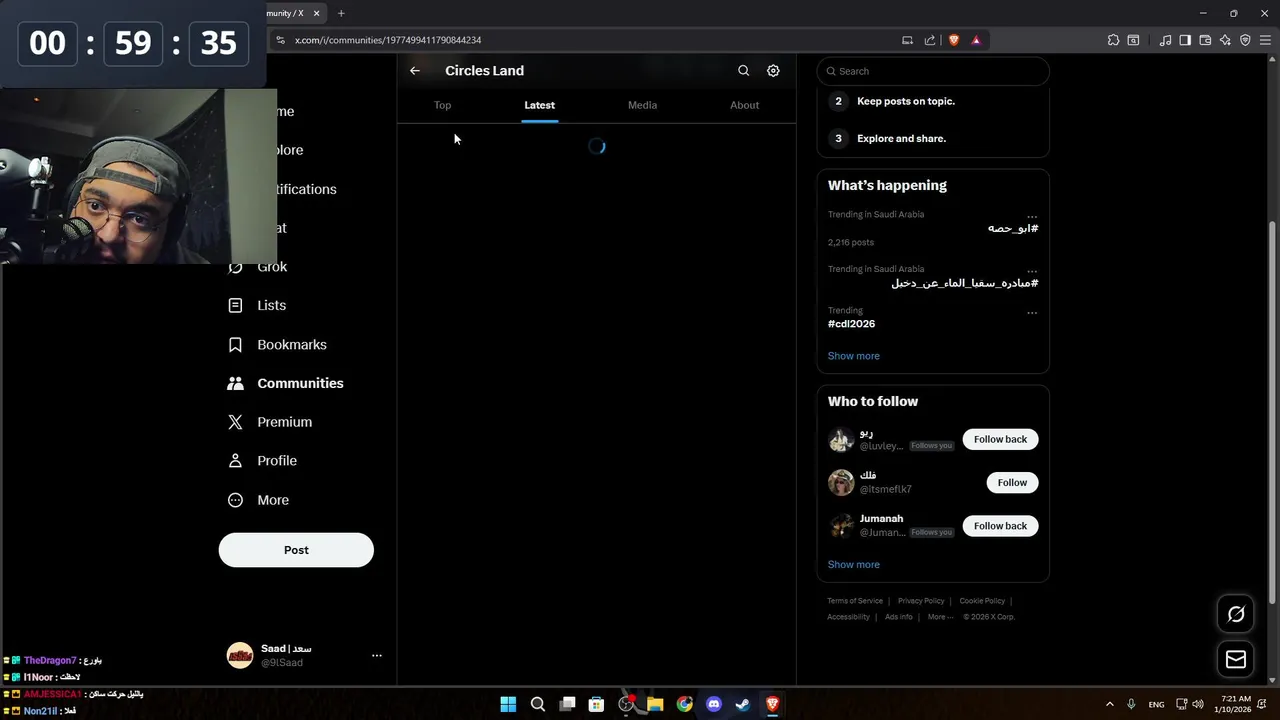Open the floating messages envelope button
This screenshot has width=1280, height=720.
(x=1236, y=660)
